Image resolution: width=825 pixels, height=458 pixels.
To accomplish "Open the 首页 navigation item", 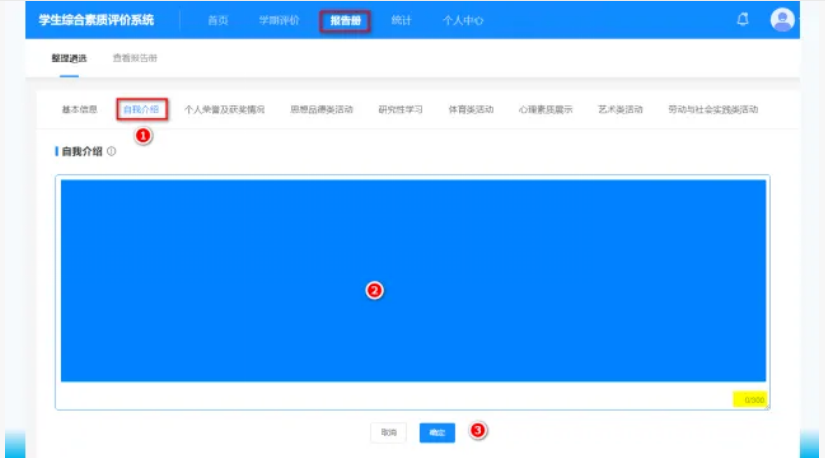I will click(x=218, y=21).
